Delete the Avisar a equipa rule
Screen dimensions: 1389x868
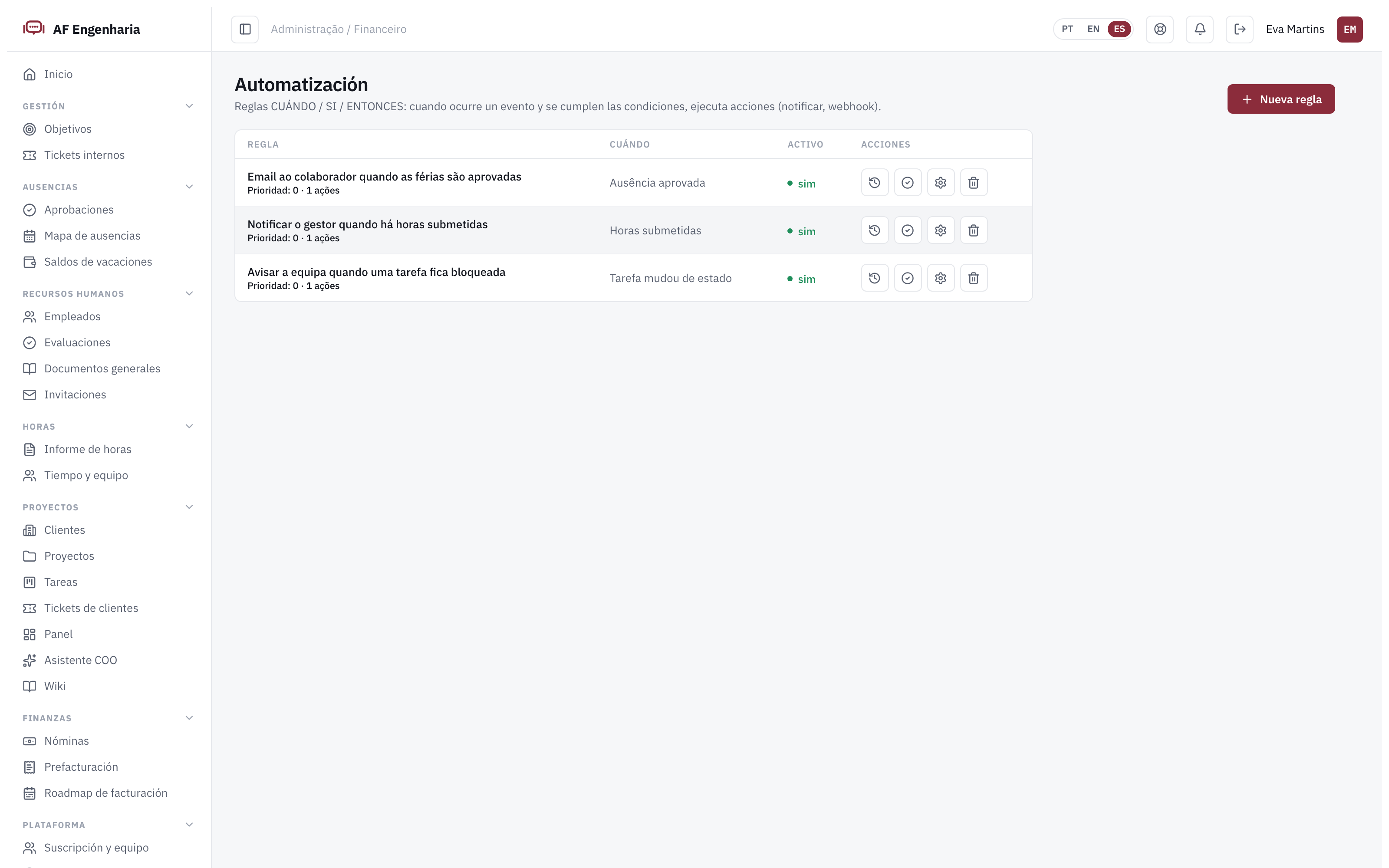[x=974, y=278]
